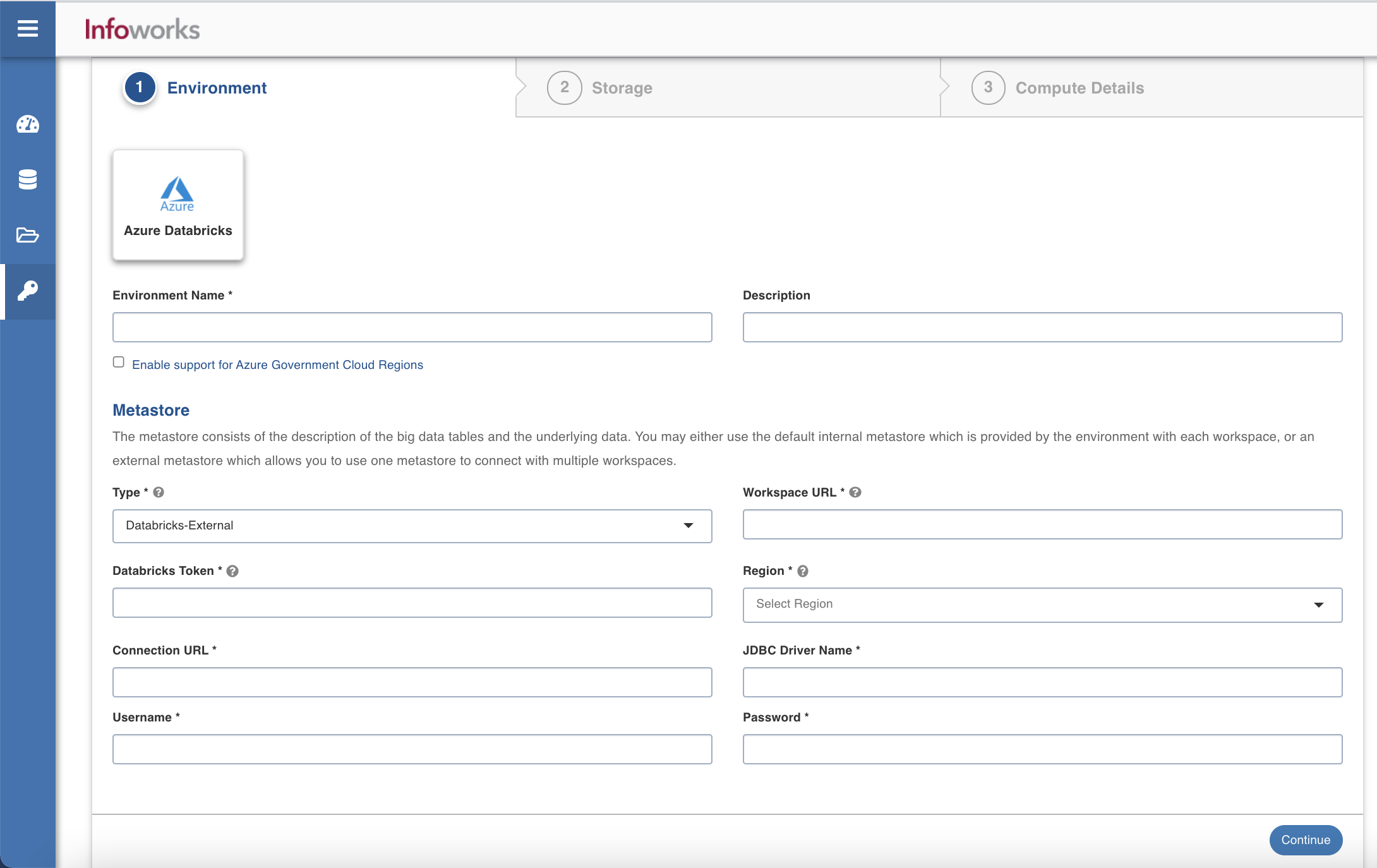Screen dimensions: 1377x868
Task: Go to the Storage step tab
Action: point(728,88)
